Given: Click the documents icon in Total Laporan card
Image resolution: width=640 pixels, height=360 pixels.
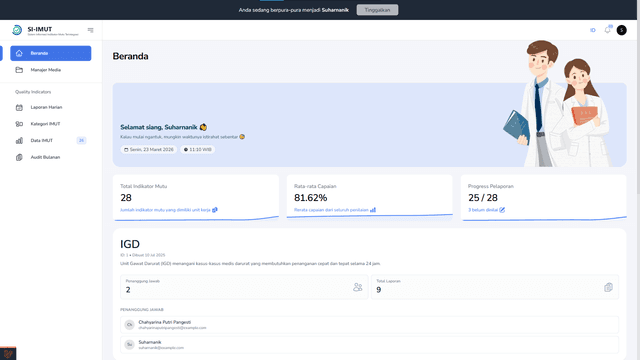Looking at the screenshot, I should (x=608, y=287).
